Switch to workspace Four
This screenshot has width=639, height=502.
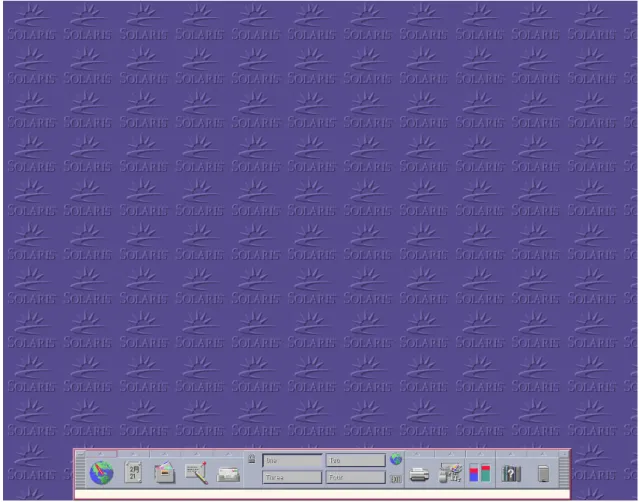pos(355,477)
